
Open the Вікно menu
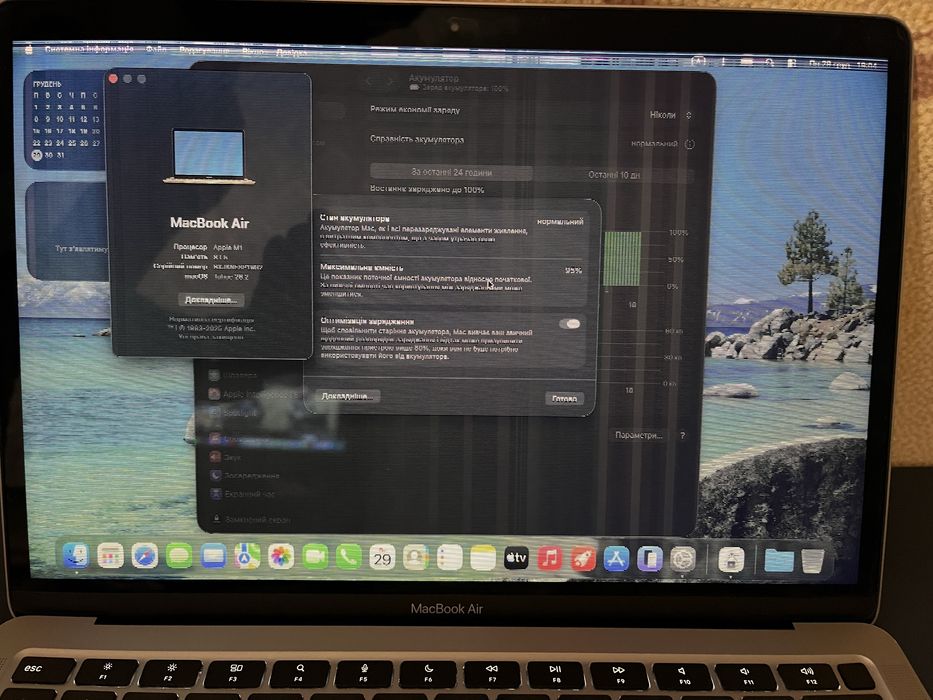tap(253, 52)
